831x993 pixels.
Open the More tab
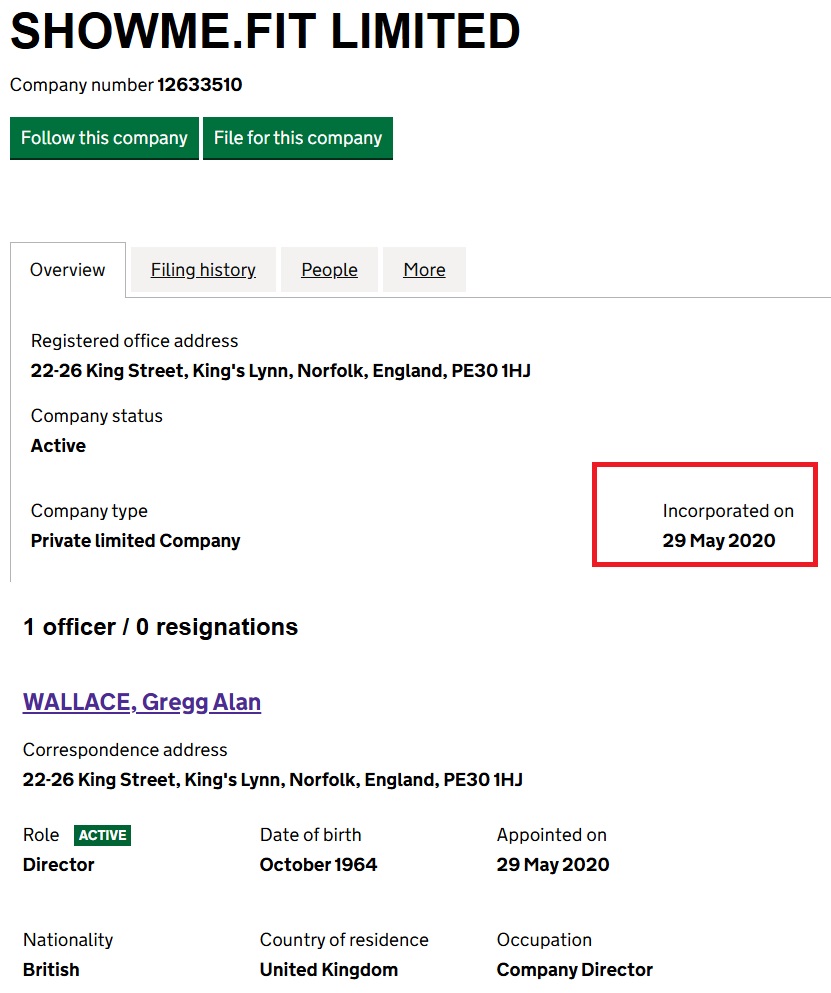424,270
